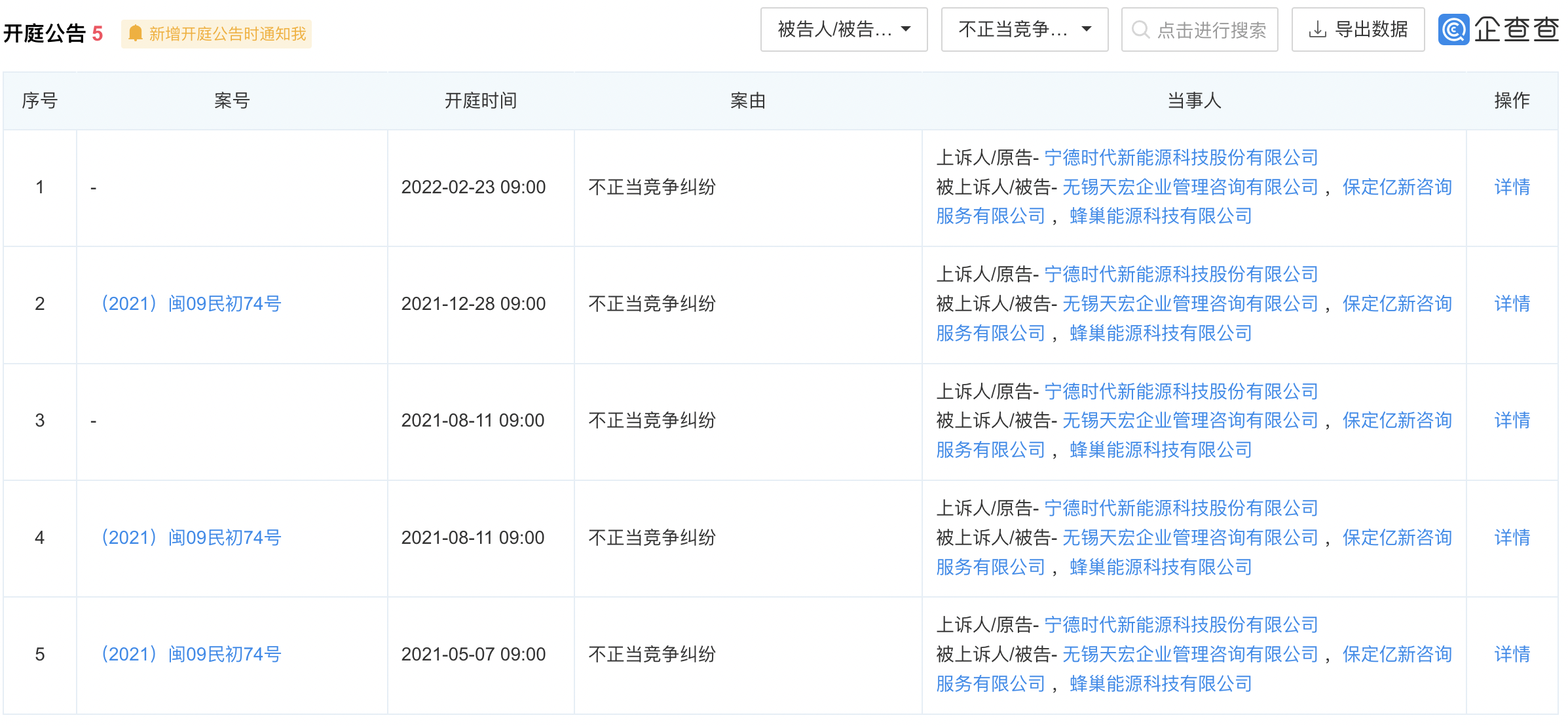The width and height of the screenshot is (1568, 726).
Task: Click the bell notification icon
Action: [x=135, y=33]
